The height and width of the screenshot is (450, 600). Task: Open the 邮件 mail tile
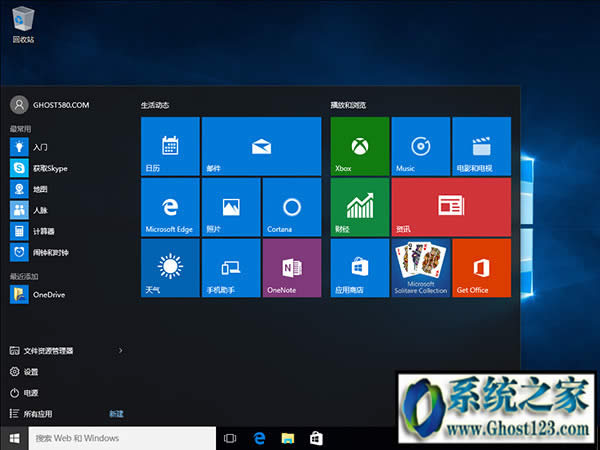[x=261, y=146]
